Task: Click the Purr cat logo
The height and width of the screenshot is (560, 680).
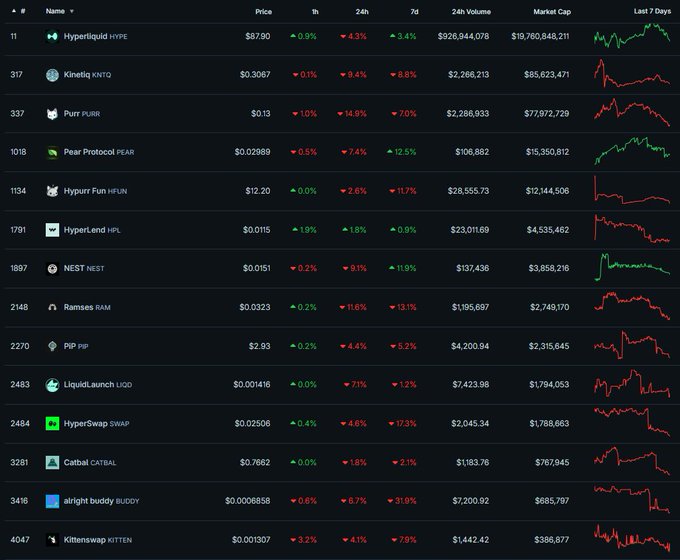Action: (52, 114)
